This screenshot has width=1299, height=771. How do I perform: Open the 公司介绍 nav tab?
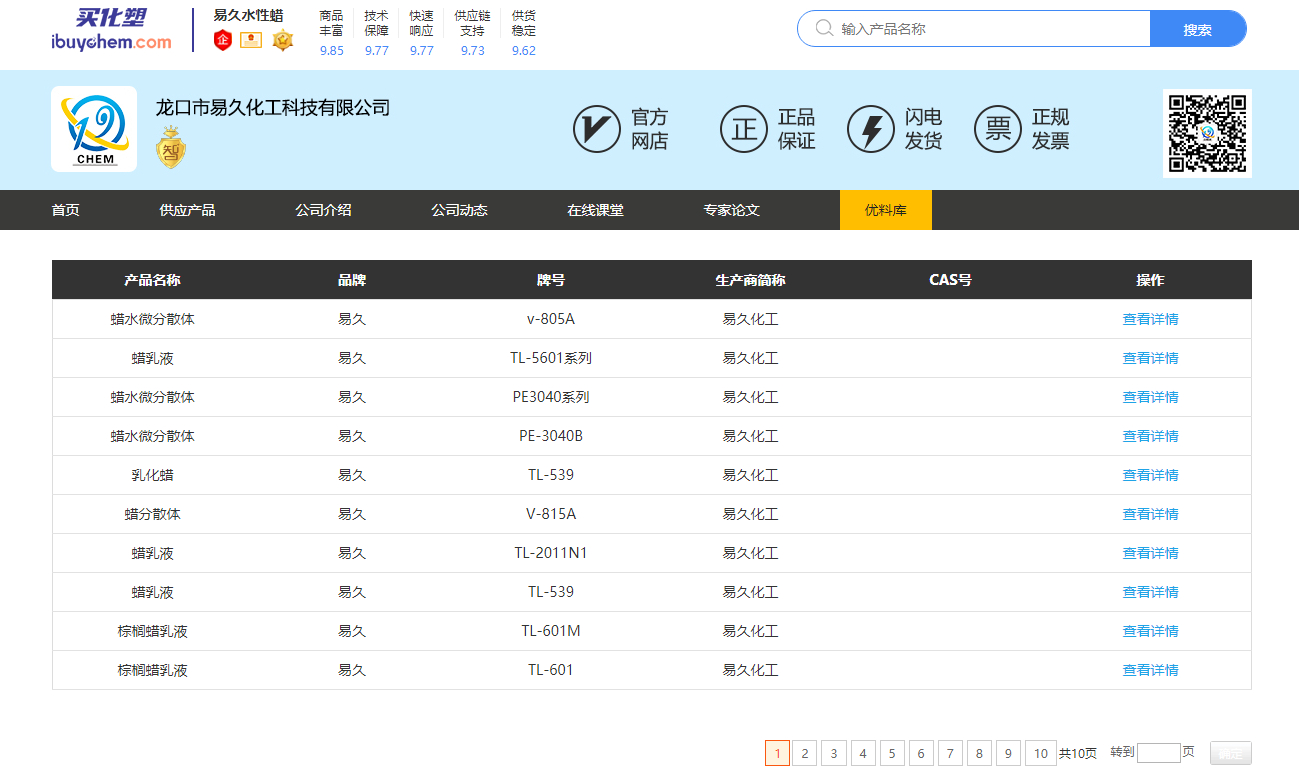tap(323, 210)
